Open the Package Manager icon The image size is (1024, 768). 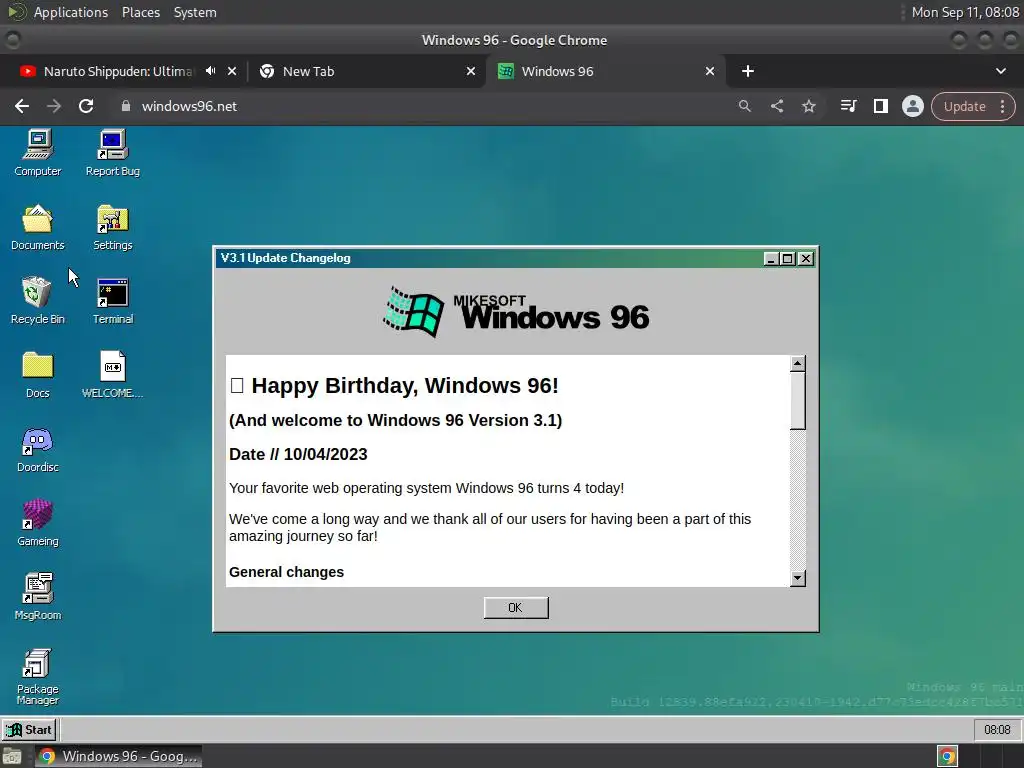pyautogui.click(x=37, y=677)
